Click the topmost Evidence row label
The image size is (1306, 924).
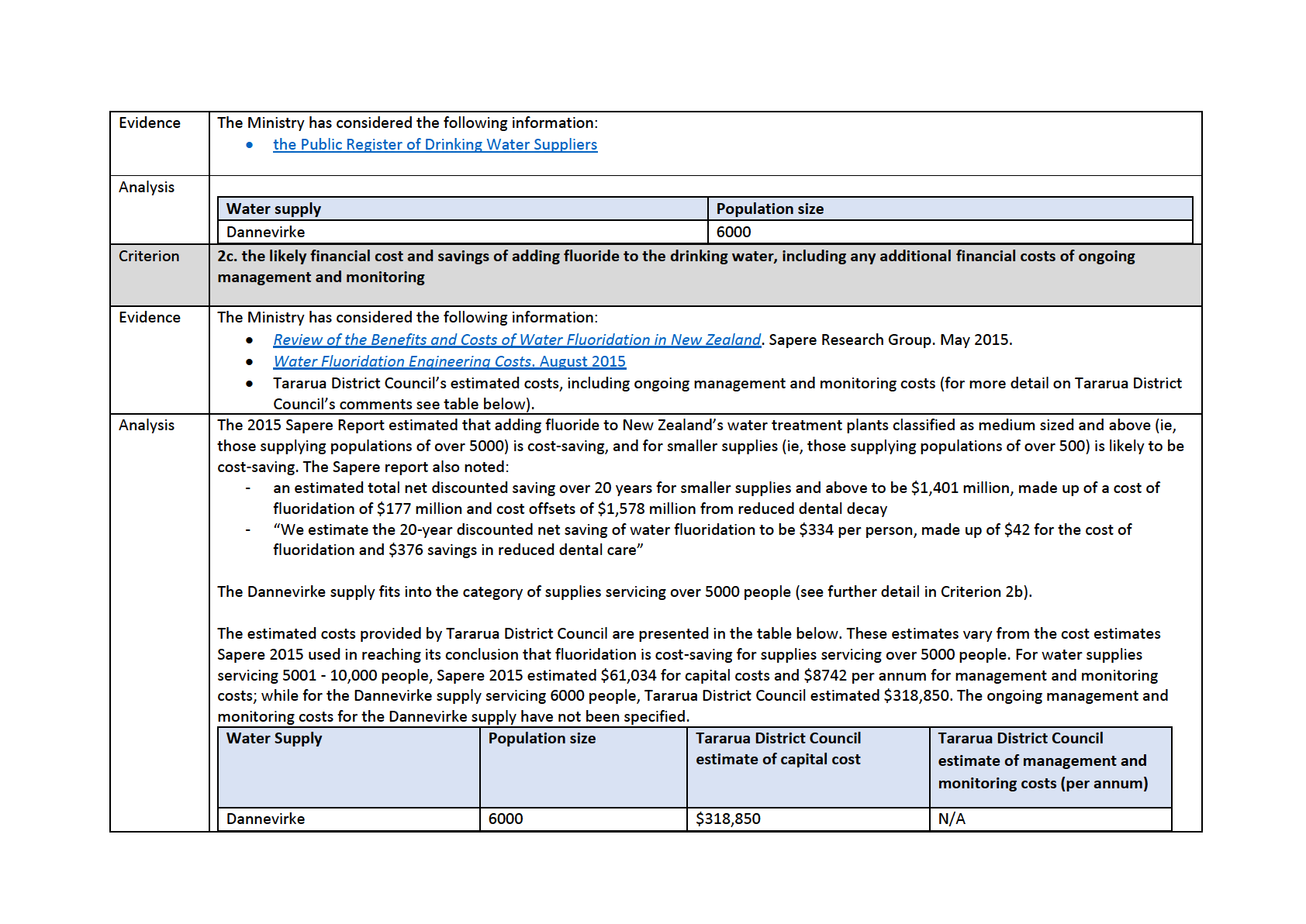[150, 123]
